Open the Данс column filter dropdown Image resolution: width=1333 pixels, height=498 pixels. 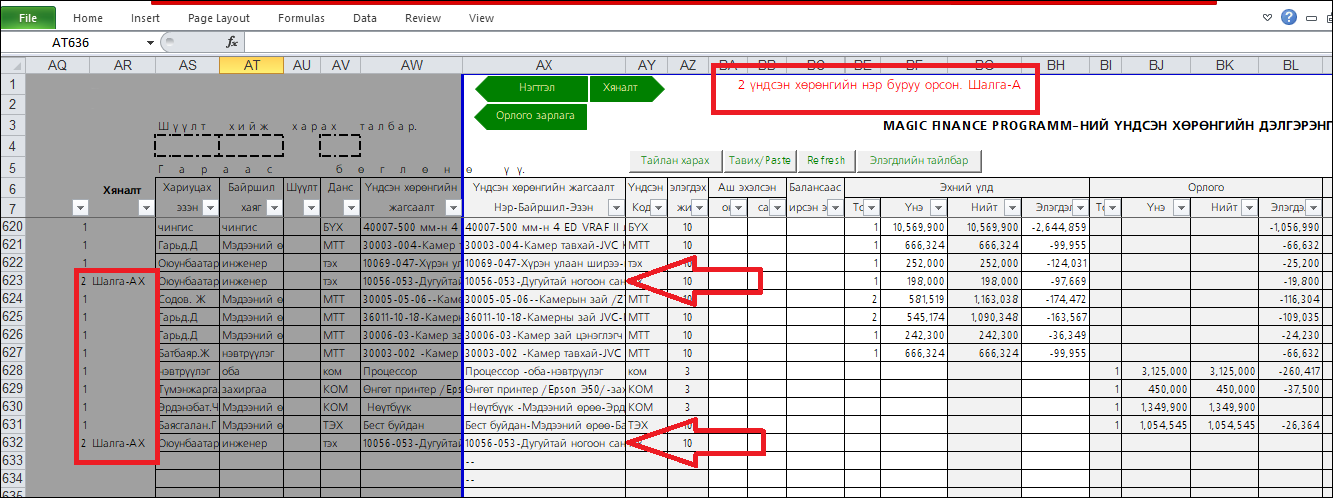pos(348,207)
